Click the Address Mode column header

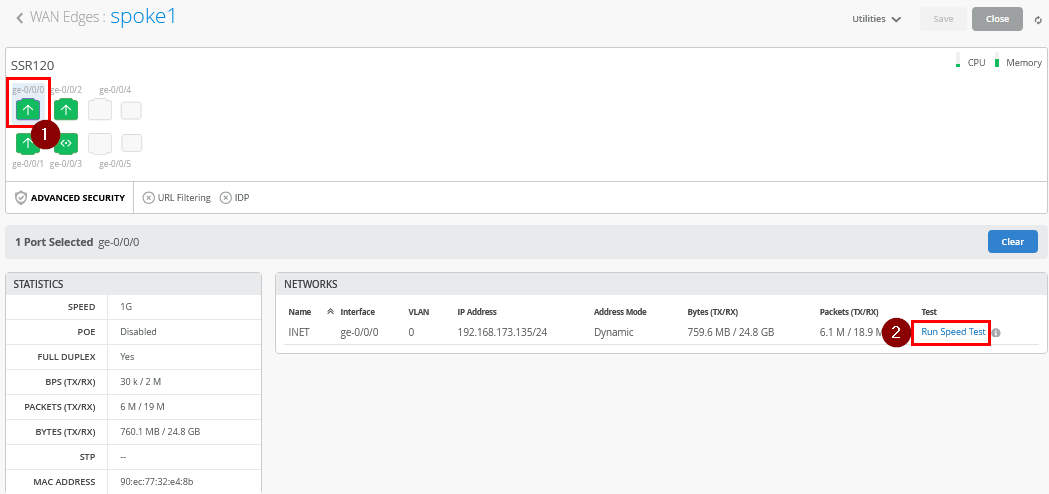619,312
